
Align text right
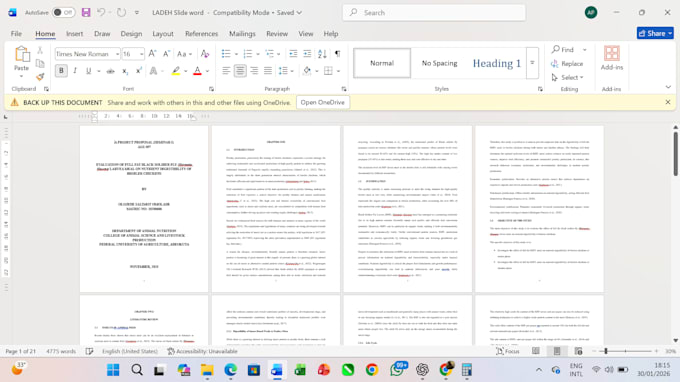coord(254,71)
